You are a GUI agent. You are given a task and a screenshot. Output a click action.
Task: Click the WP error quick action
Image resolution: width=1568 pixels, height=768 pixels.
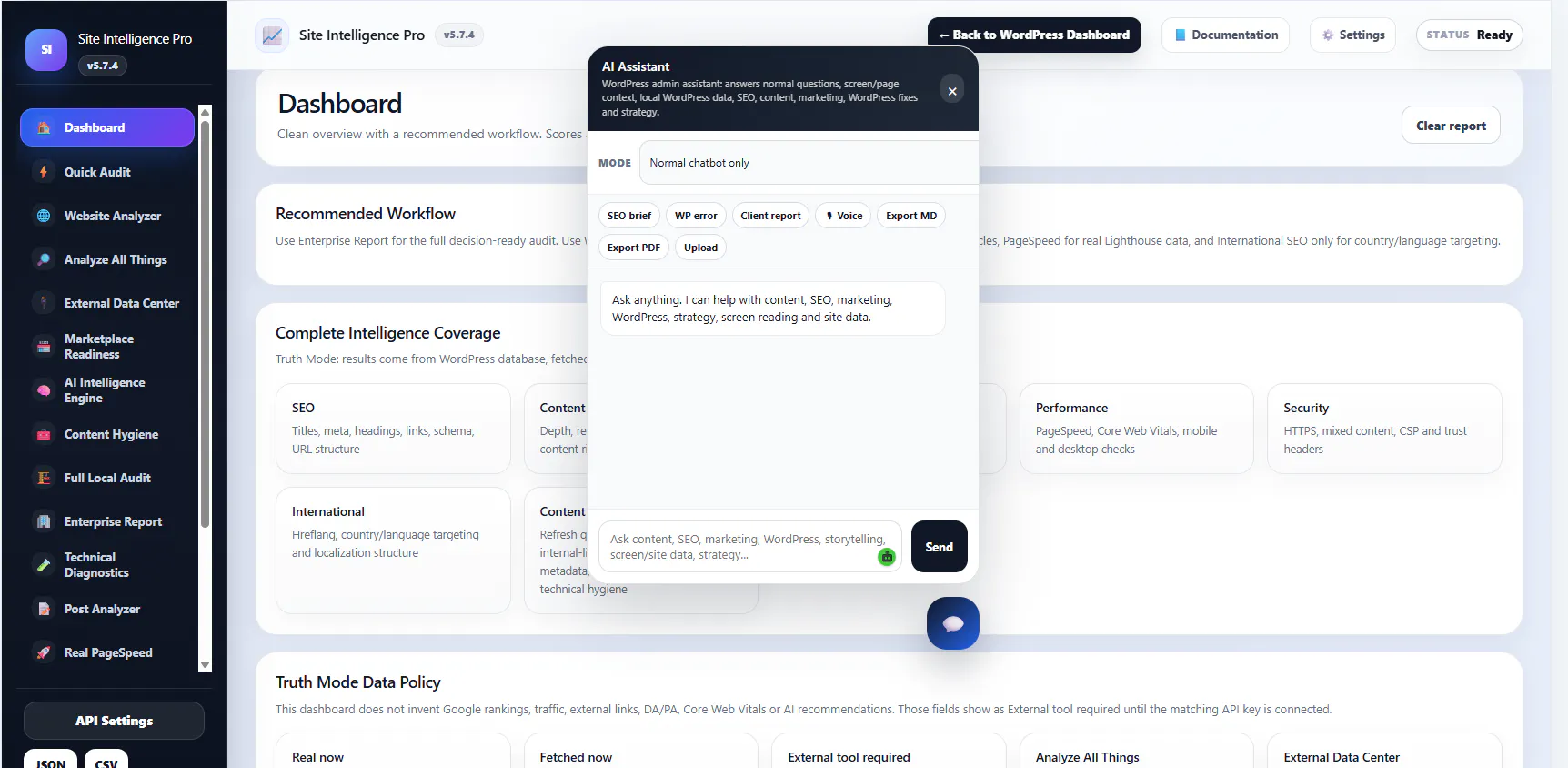tap(696, 216)
